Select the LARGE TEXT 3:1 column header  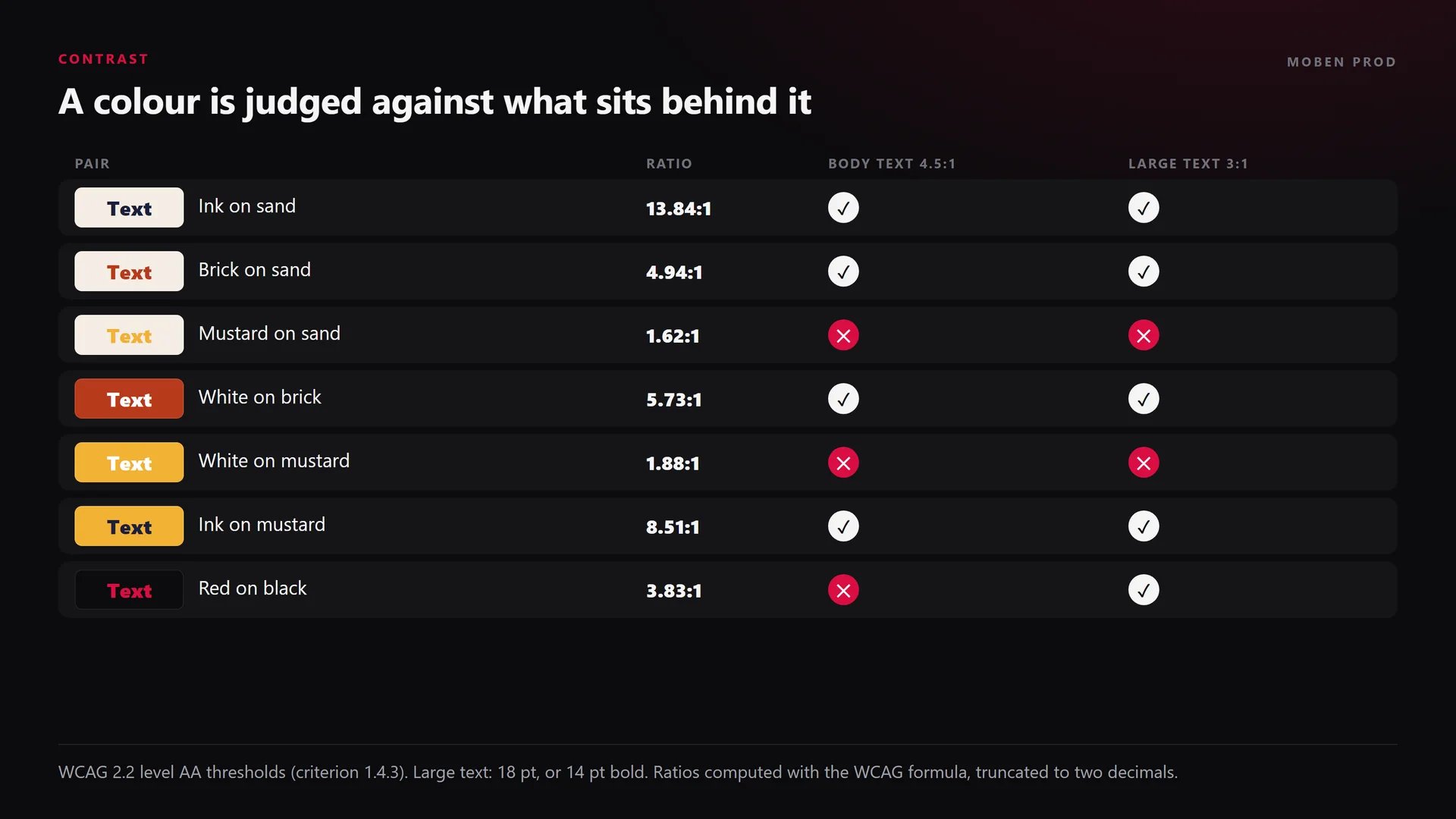[1188, 164]
